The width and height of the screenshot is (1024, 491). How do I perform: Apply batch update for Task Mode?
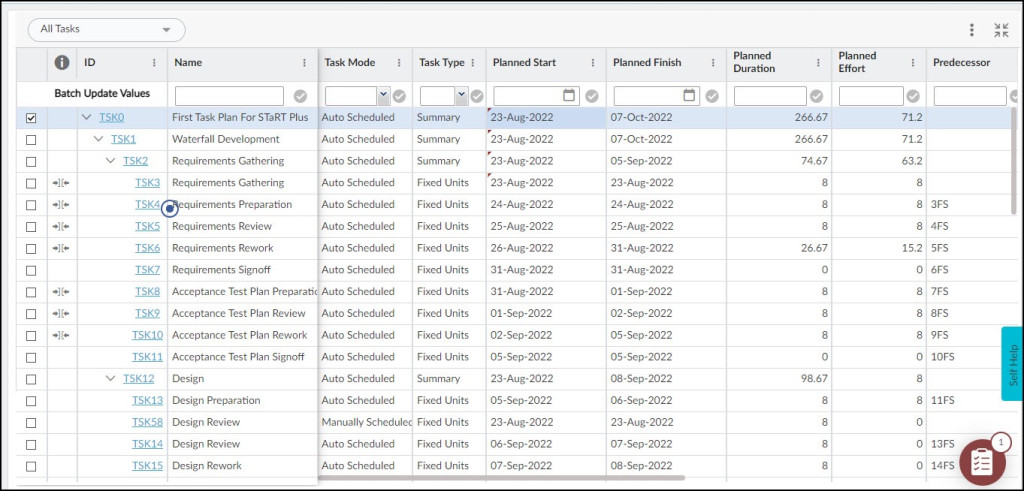399,96
